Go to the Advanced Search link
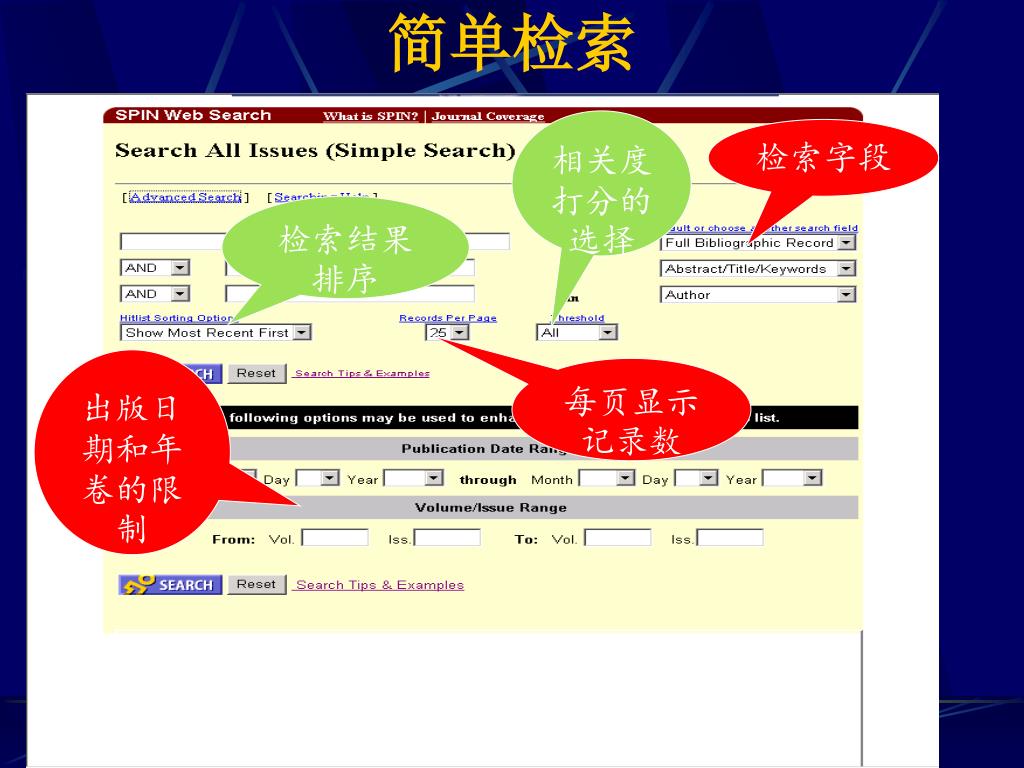This screenshot has height=768, width=1024. click(x=185, y=197)
